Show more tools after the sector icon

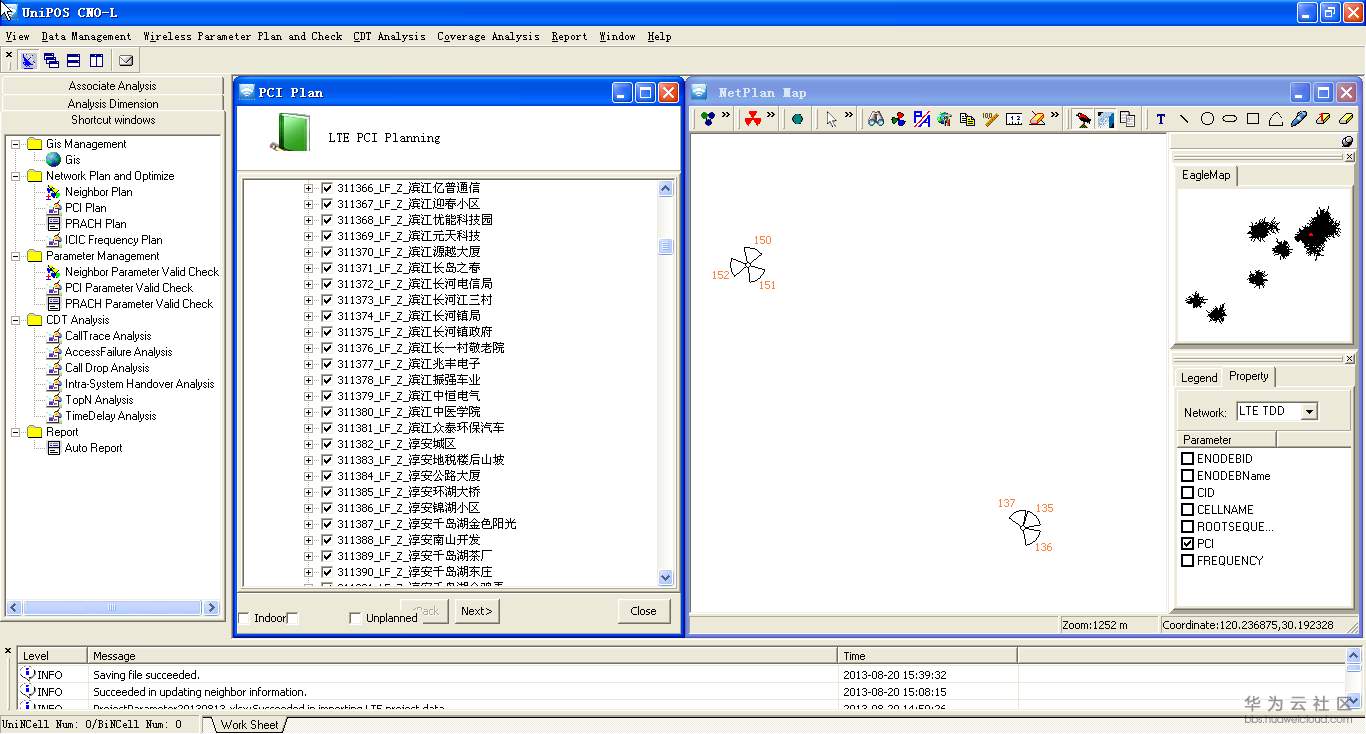pyautogui.click(x=771, y=116)
